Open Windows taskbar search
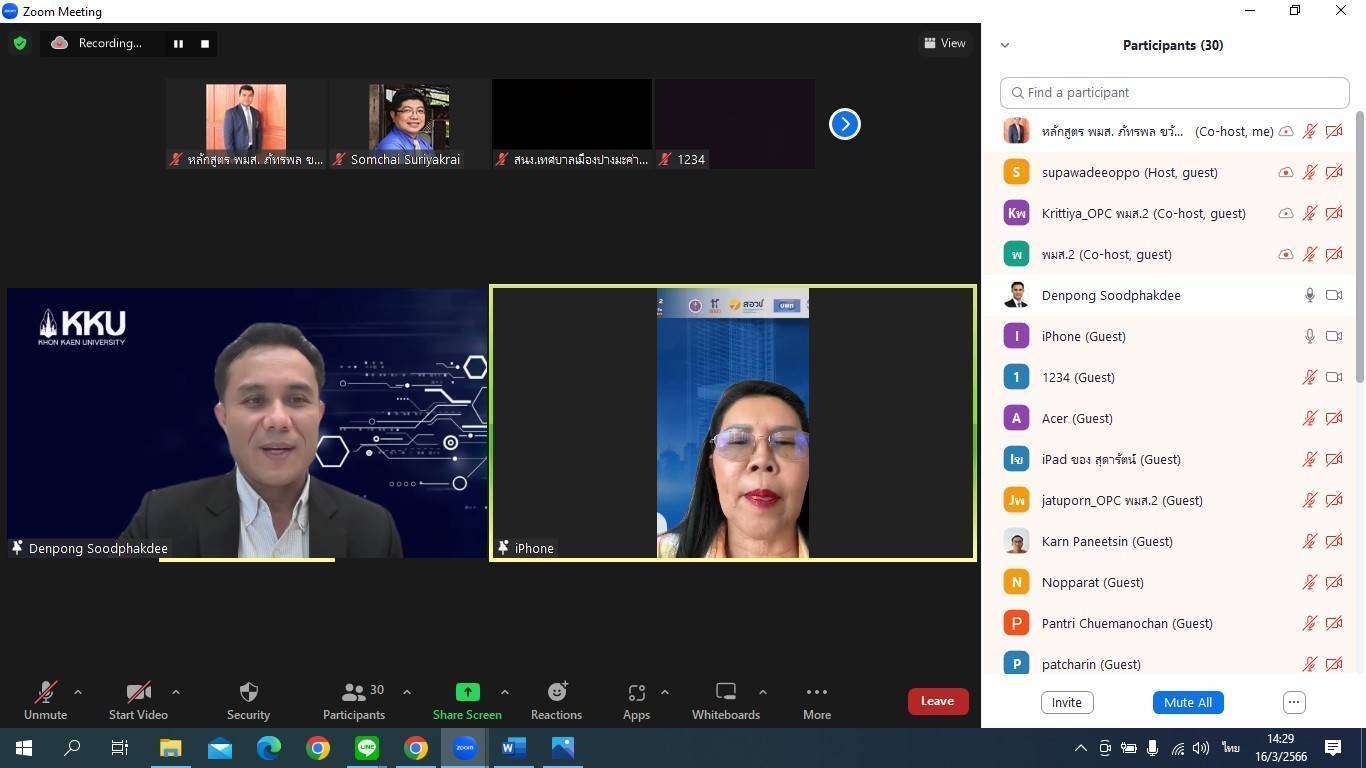1366x768 pixels. pos(72,748)
